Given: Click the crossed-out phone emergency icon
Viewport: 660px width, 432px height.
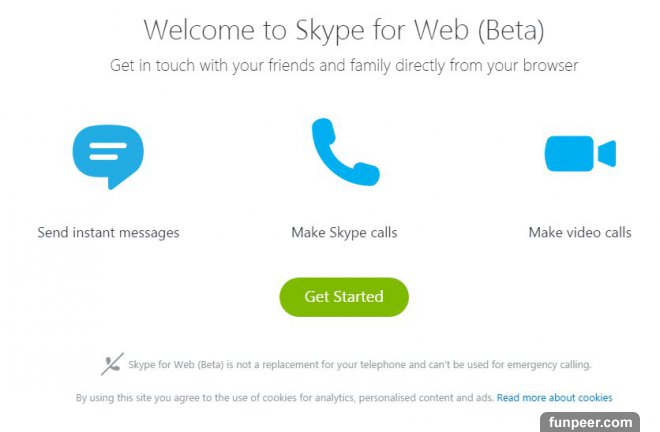Looking at the screenshot, I should (x=112, y=364).
